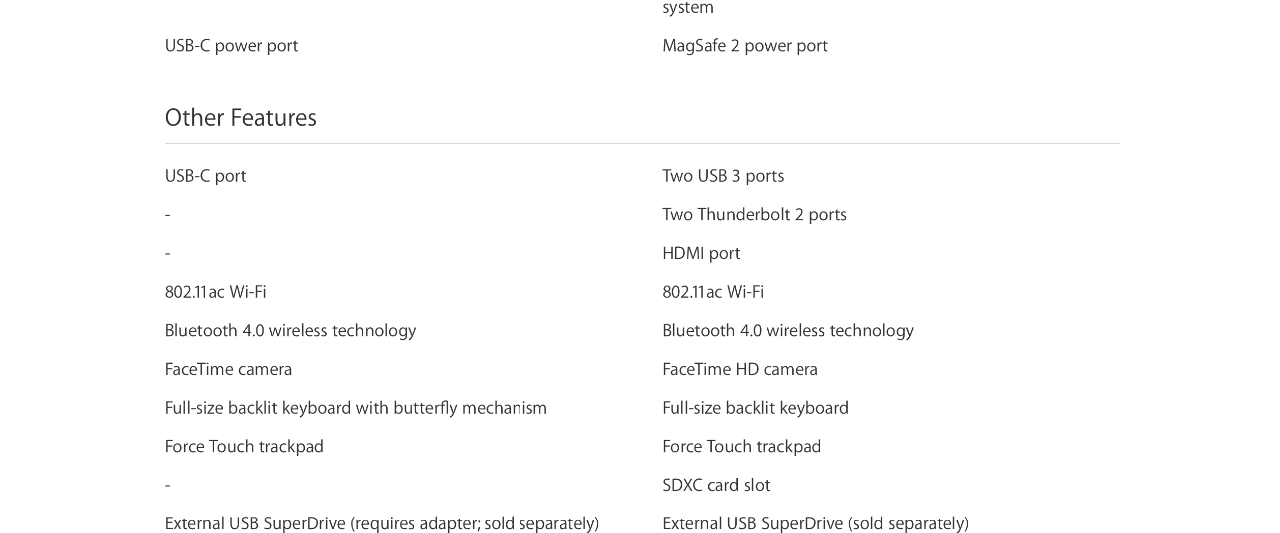Click the Two Thunderbolt 2 ports text
This screenshot has width=1280, height=533.
coord(754,215)
